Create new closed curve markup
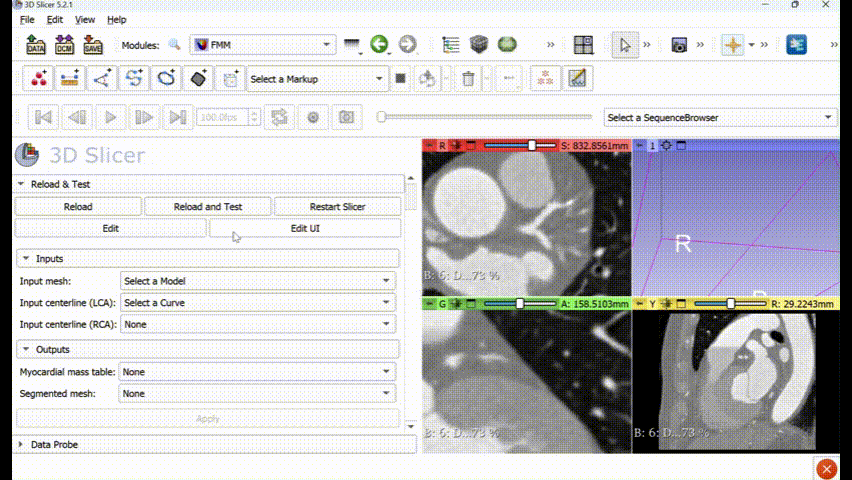852x480 pixels. point(166,79)
